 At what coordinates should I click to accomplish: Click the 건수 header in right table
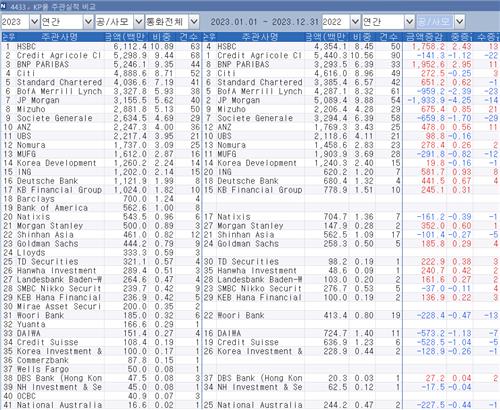tap(388, 37)
